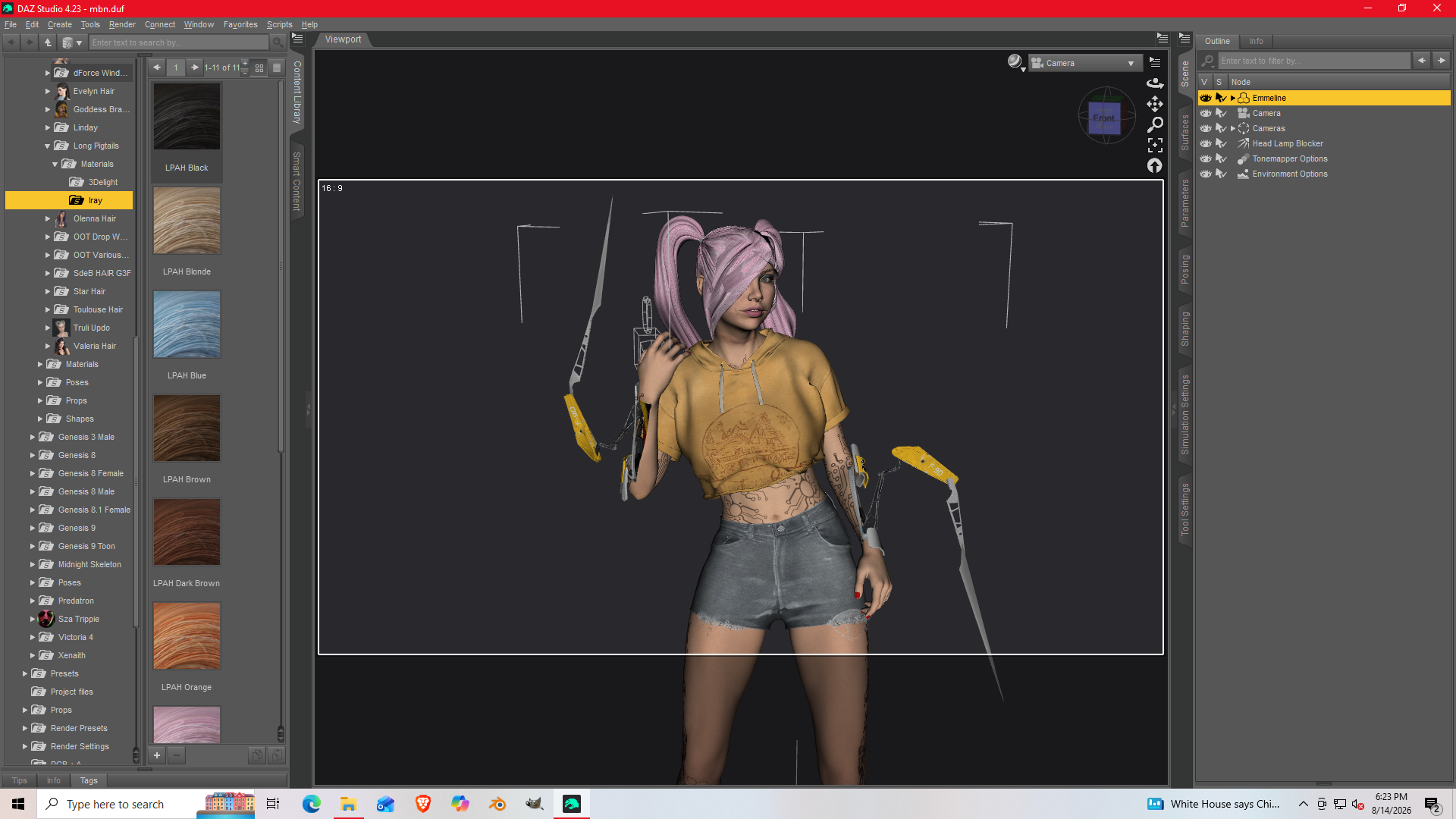
Task: Open the Smart Content side tab
Action: pos(297,181)
